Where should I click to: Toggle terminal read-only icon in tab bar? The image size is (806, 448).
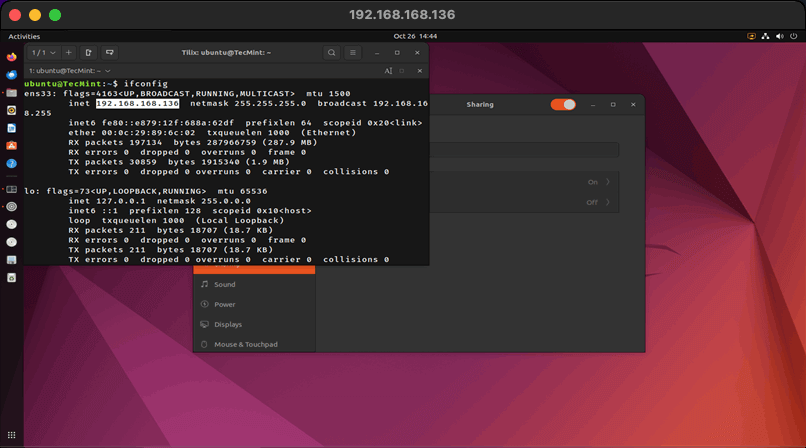tap(387, 71)
